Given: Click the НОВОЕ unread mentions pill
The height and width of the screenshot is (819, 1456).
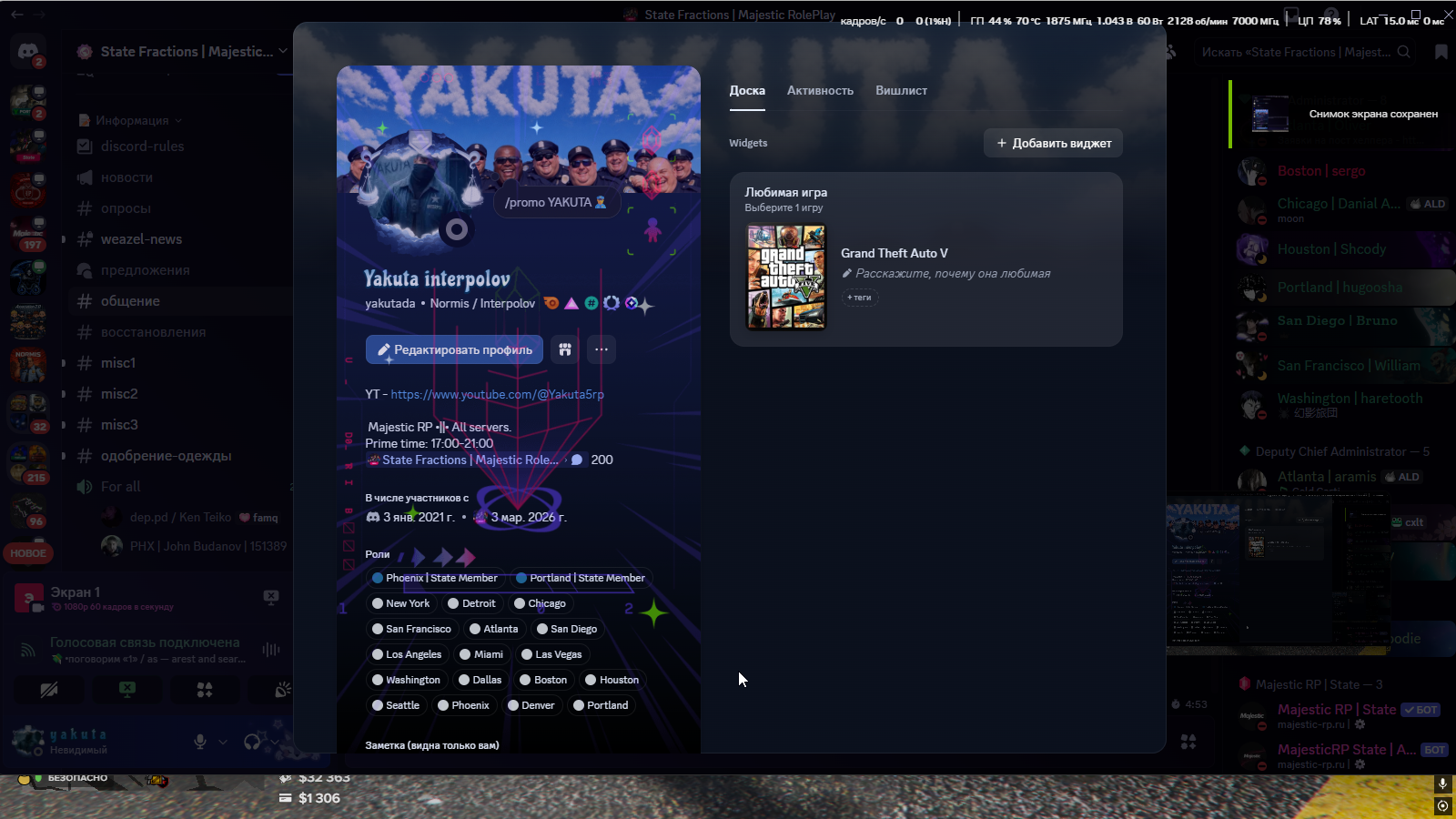Looking at the screenshot, I should point(28,553).
